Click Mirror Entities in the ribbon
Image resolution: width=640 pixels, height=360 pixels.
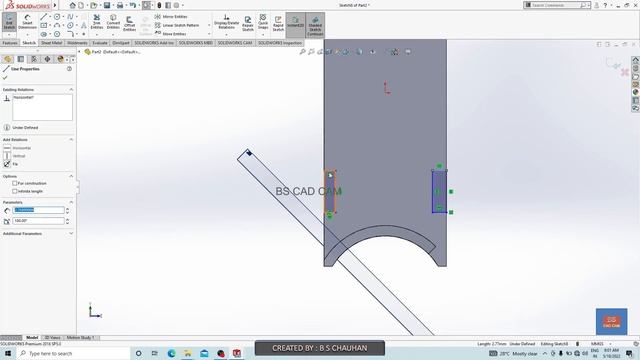pos(171,17)
